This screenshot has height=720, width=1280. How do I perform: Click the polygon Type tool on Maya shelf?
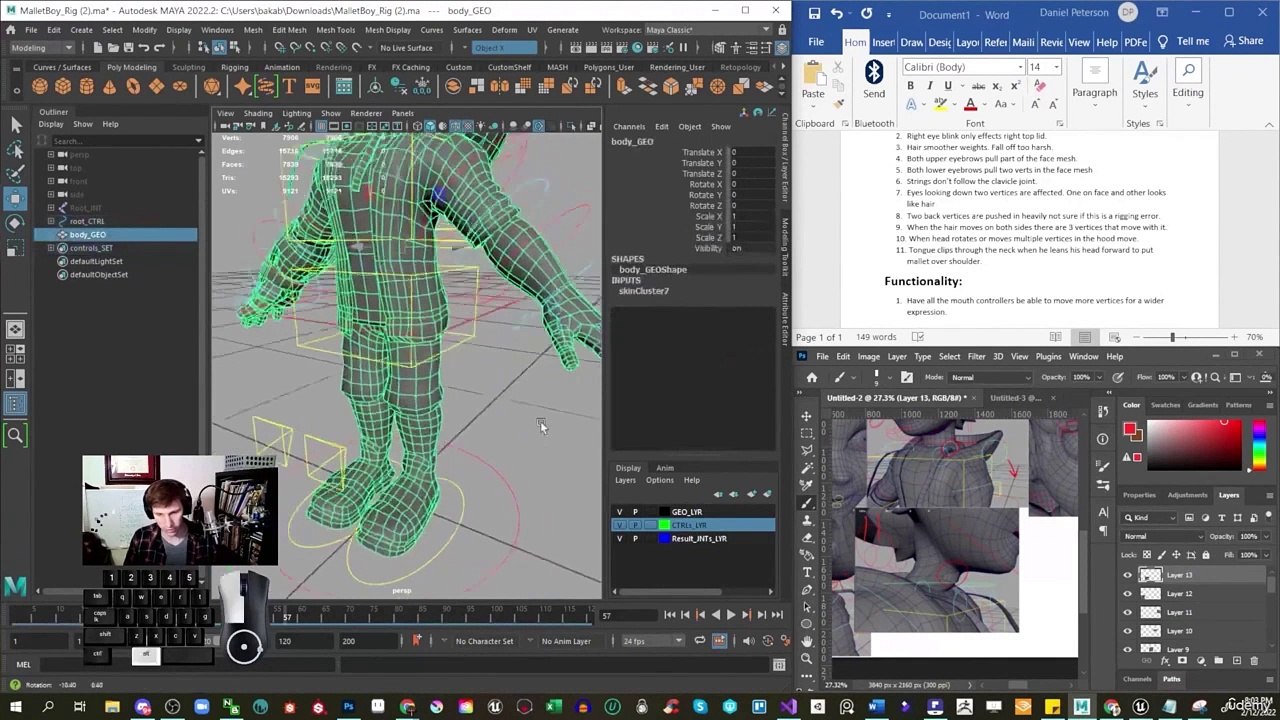tap(289, 87)
